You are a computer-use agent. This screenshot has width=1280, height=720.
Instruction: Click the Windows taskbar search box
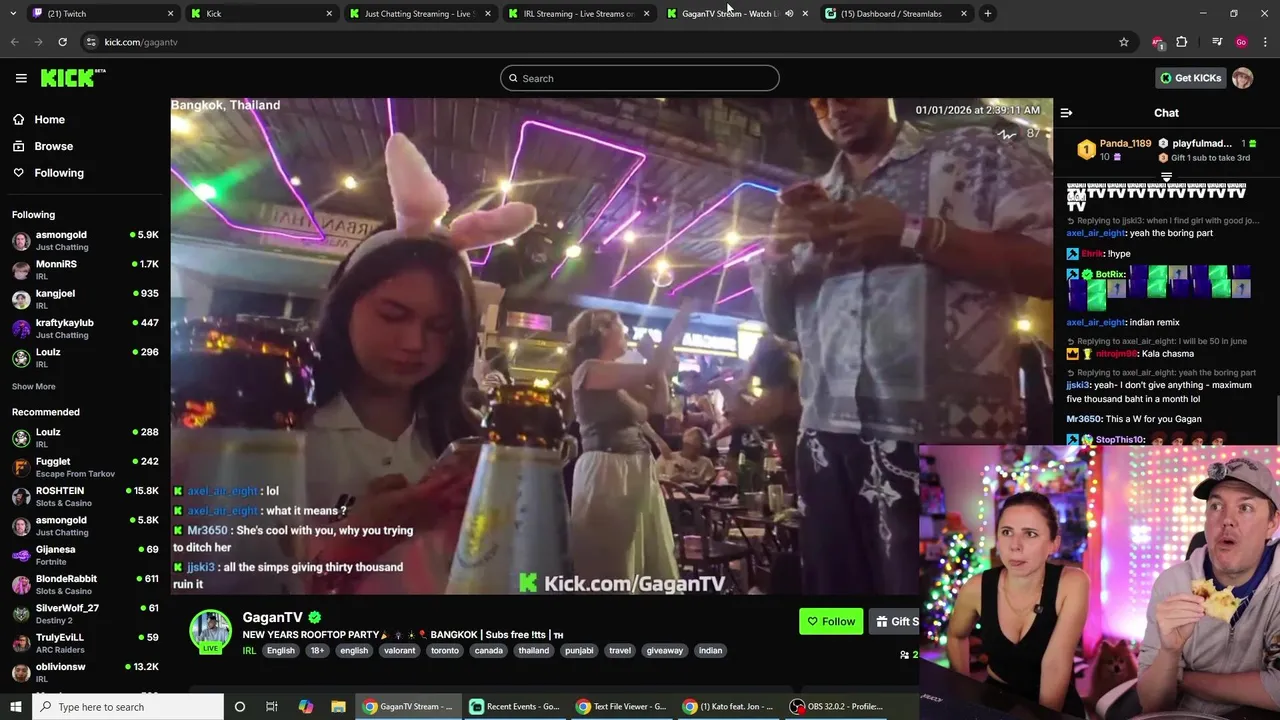[127, 706]
